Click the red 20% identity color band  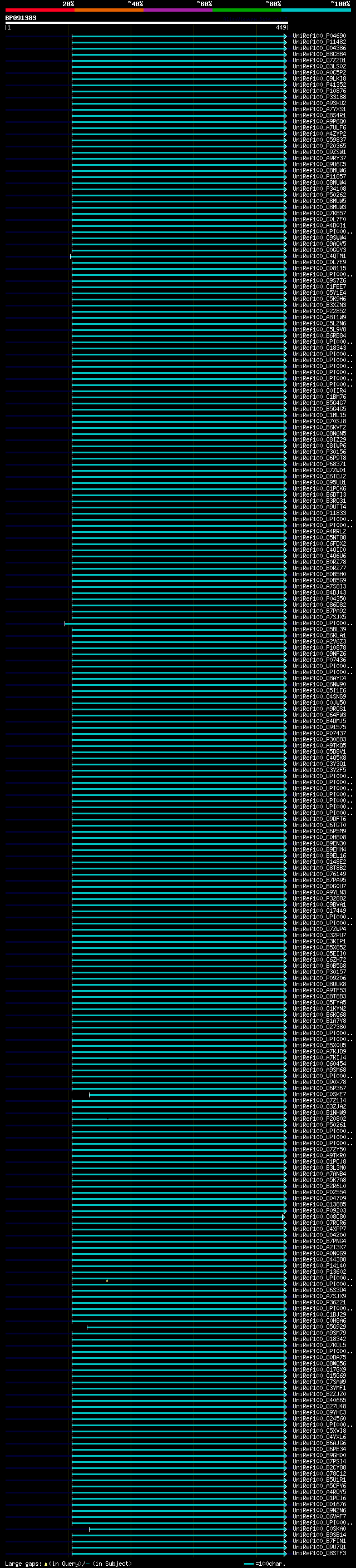pyautogui.click(x=39, y=10)
